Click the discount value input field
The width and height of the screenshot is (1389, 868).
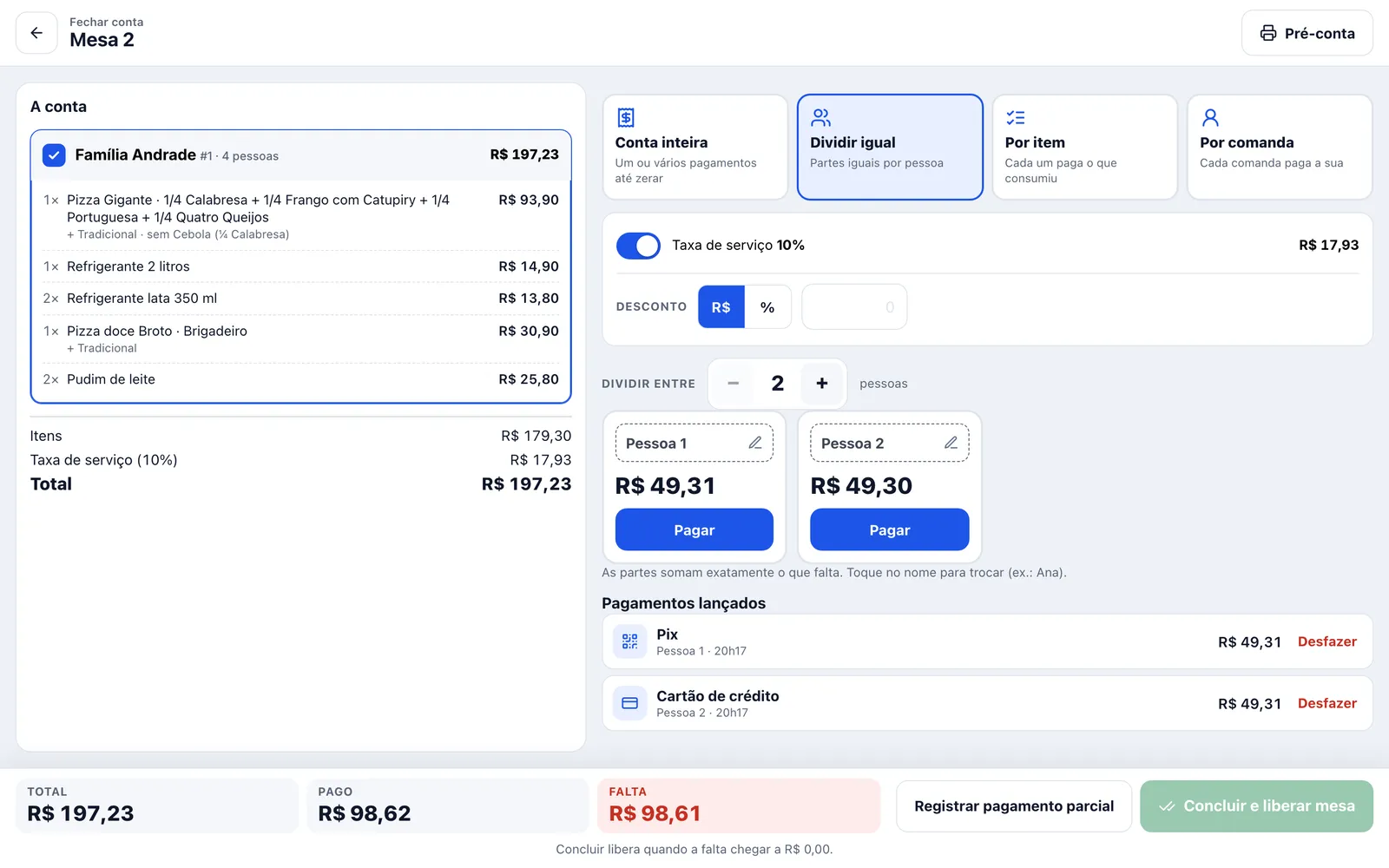click(x=854, y=307)
